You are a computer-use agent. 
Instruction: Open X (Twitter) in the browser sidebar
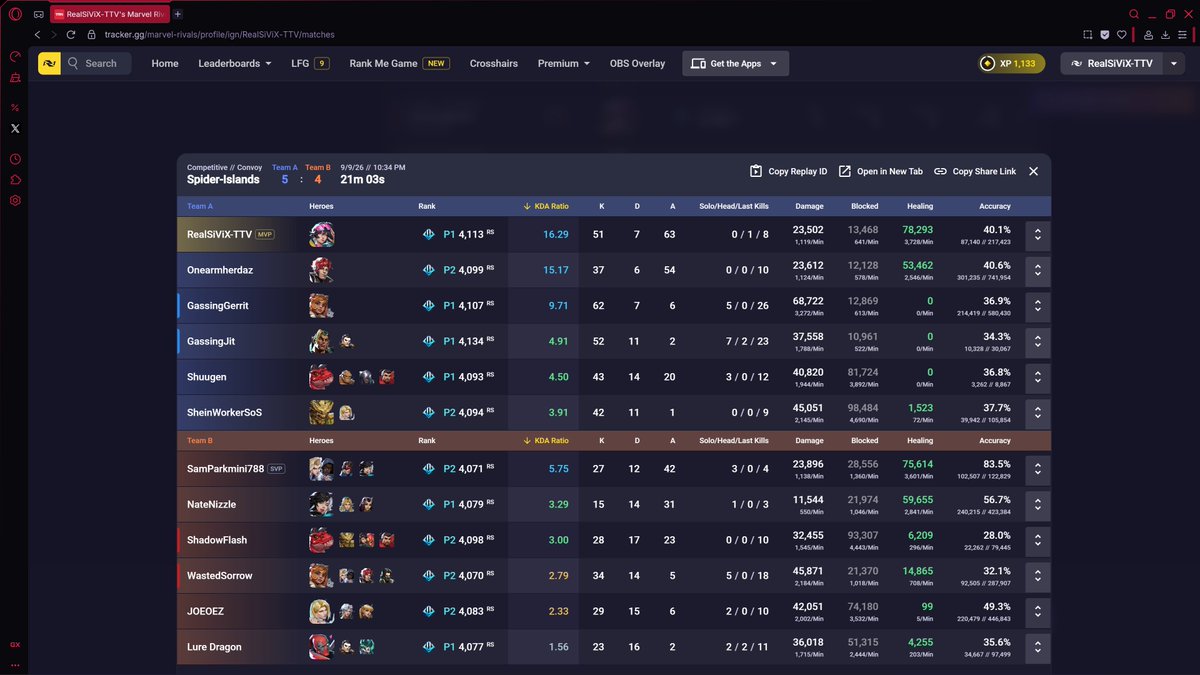tap(15, 128)
